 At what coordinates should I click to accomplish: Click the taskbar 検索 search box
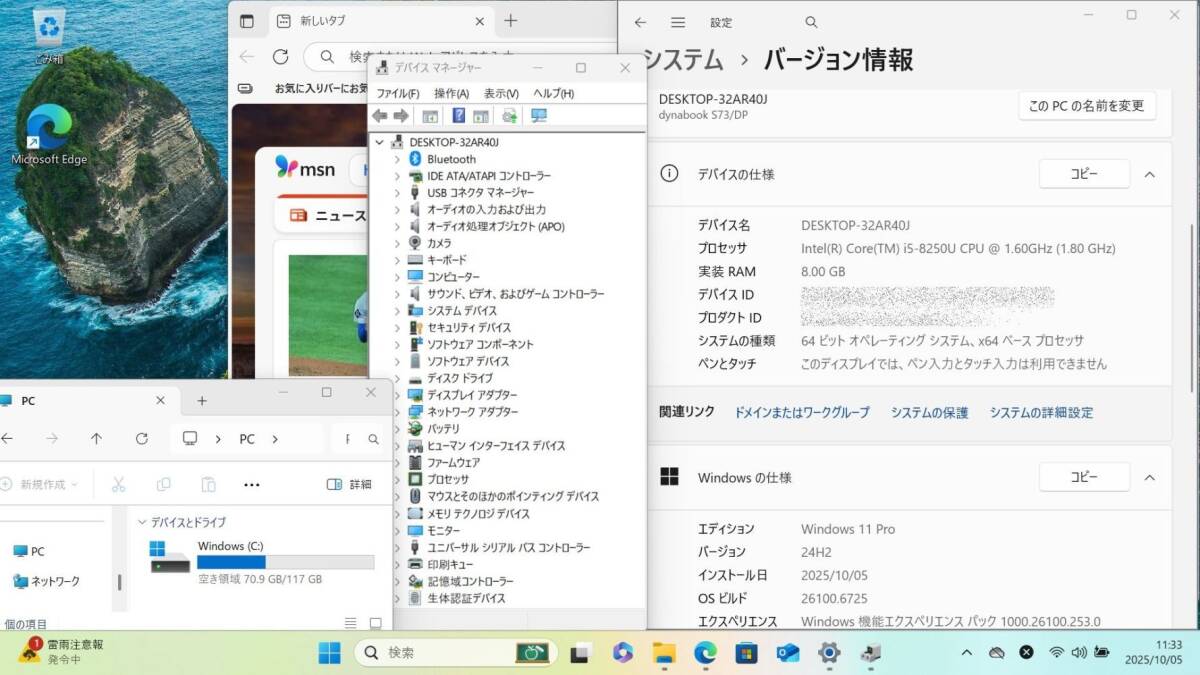coord(435,653)
